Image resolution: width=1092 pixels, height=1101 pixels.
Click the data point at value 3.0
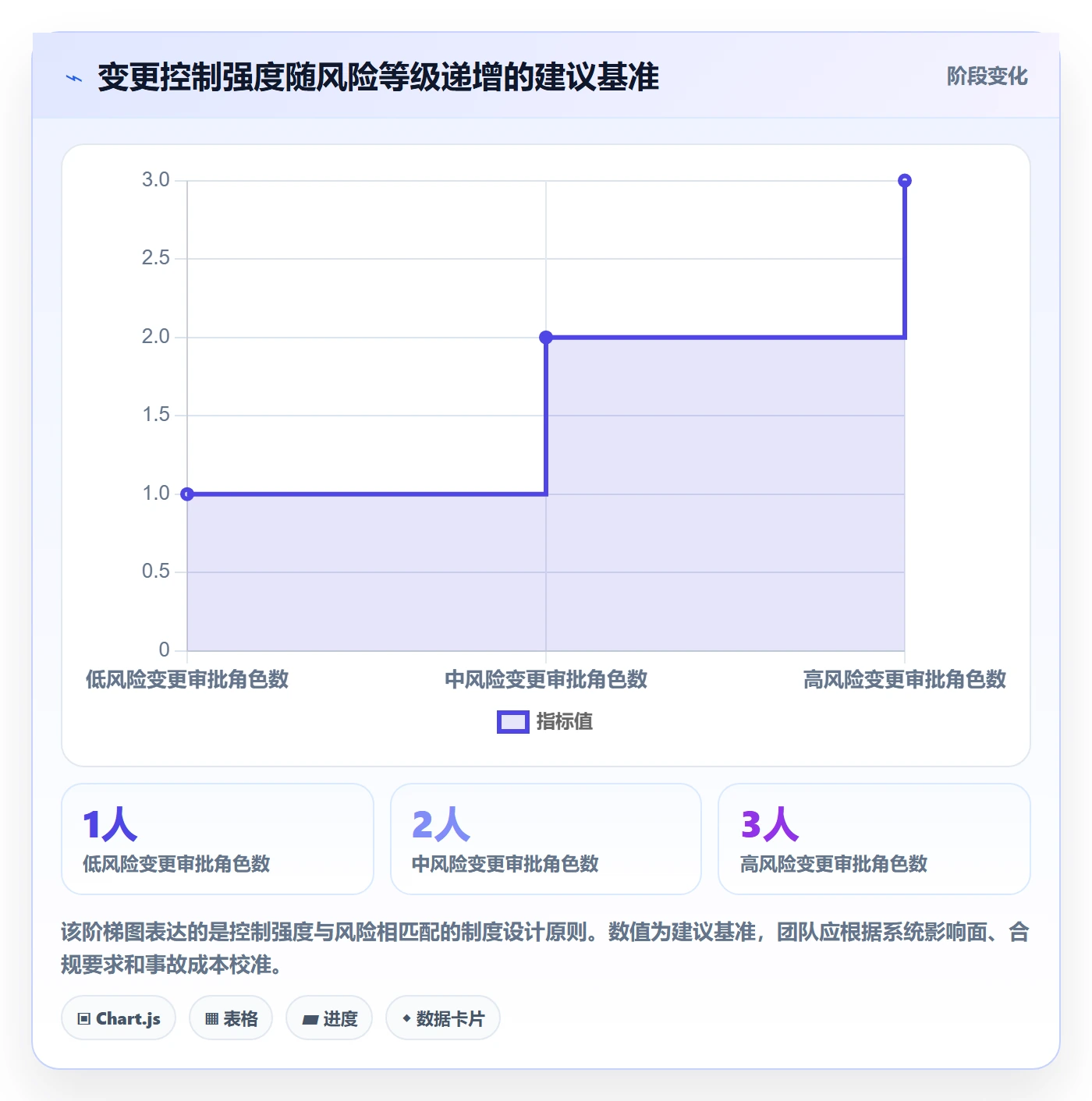click(x=905, y=181)
